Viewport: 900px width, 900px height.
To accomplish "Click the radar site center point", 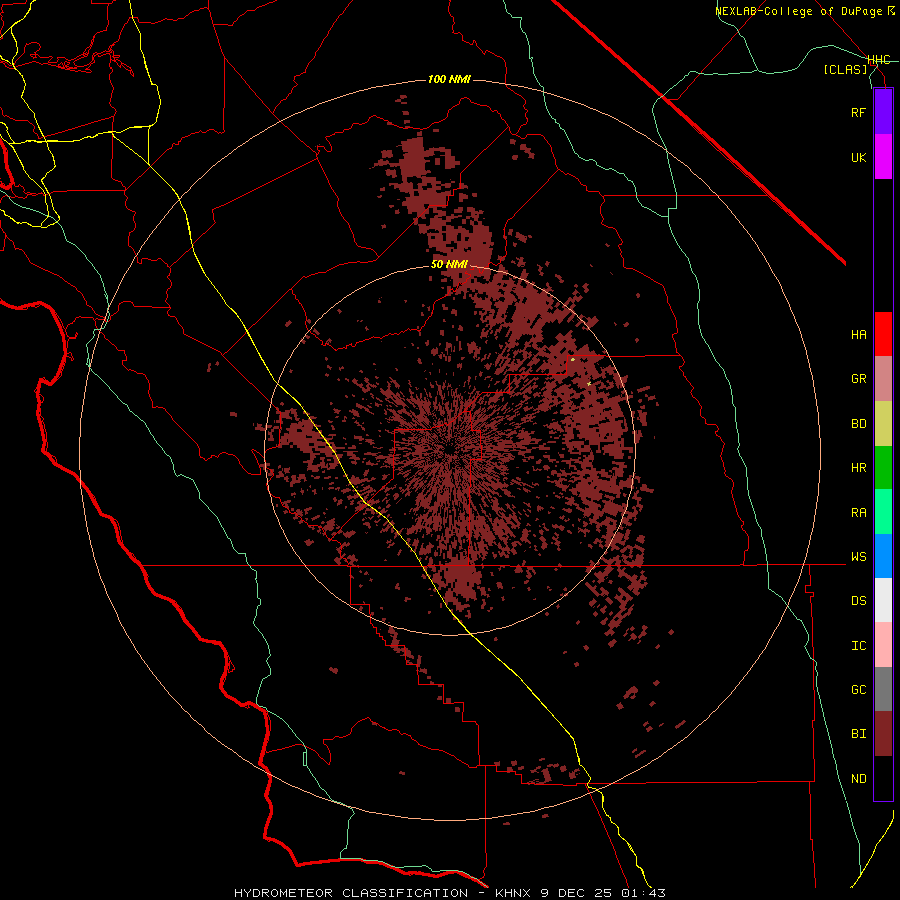I will pos(450,451).
